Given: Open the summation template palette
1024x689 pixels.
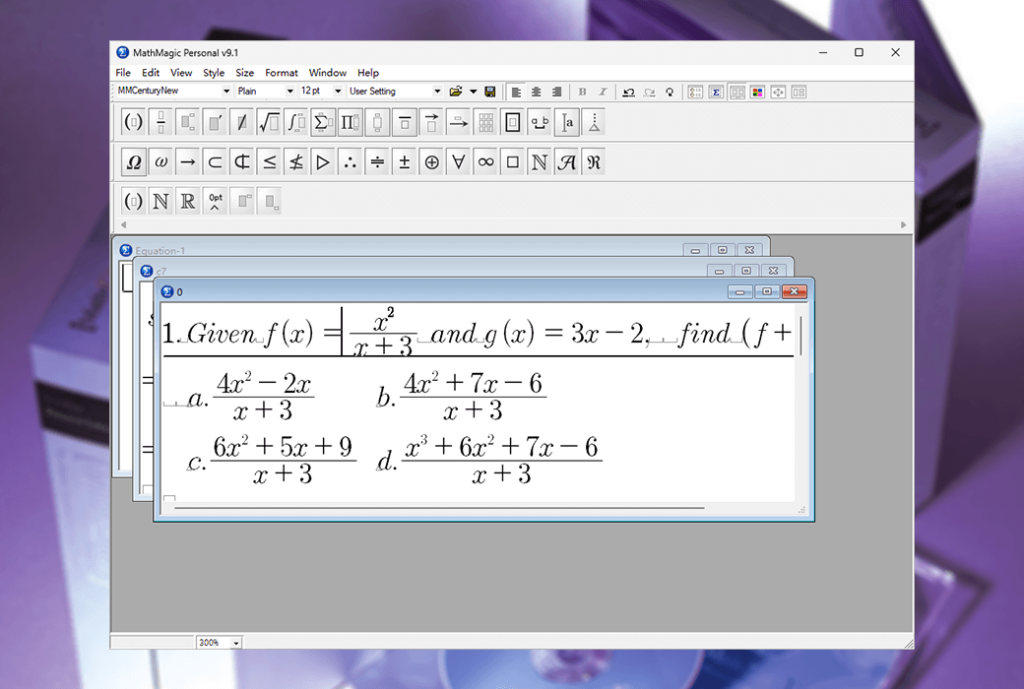Looking at the screenshot, I should pyautogui.click(x=323, y=122).
